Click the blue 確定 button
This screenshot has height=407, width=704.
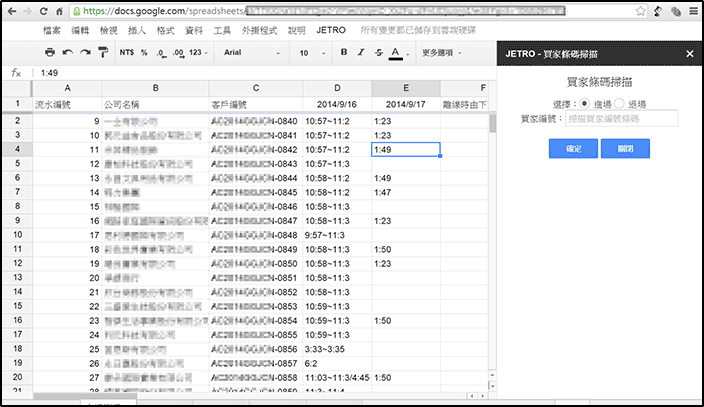point(572,148)
